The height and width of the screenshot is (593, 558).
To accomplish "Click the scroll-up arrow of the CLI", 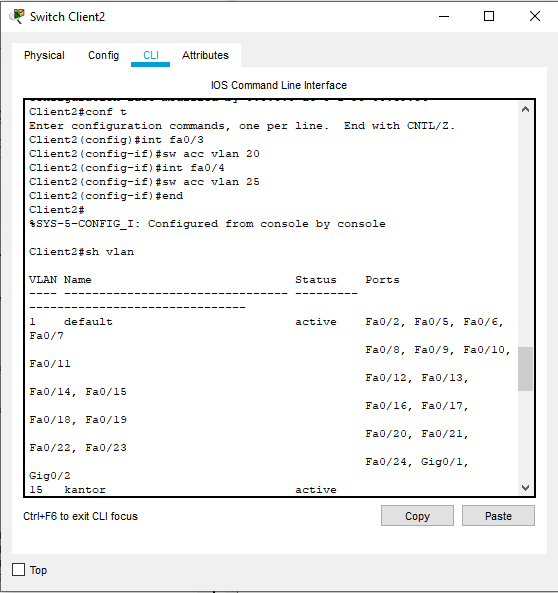I will [525, 110].
